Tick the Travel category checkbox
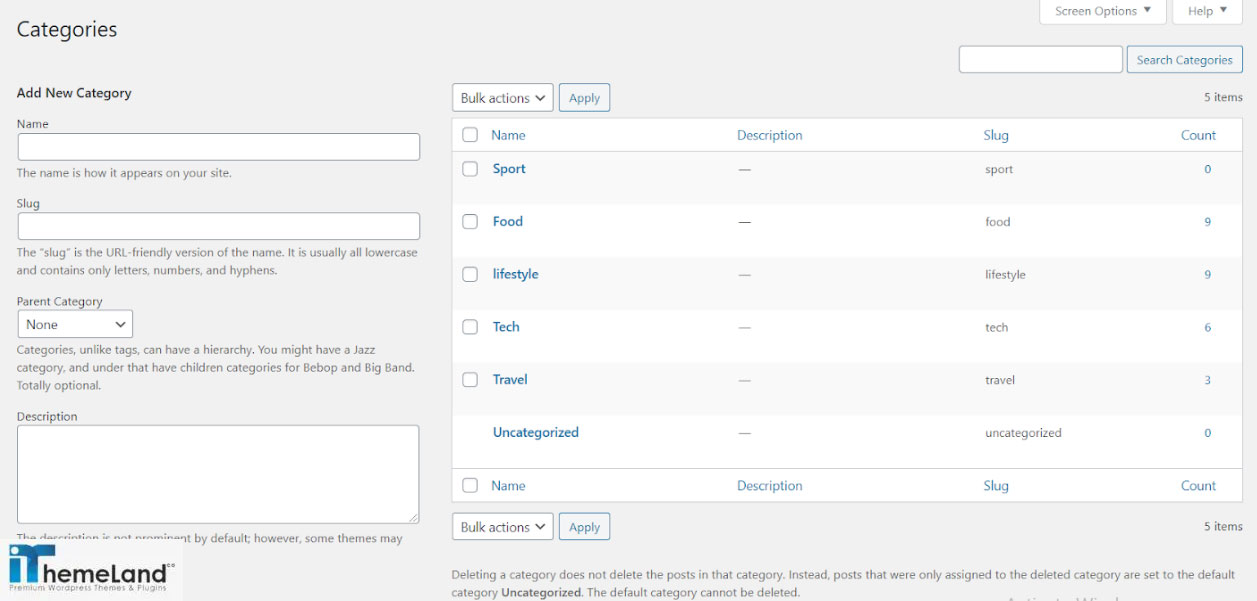The image size is (1257, 601). 470,380
